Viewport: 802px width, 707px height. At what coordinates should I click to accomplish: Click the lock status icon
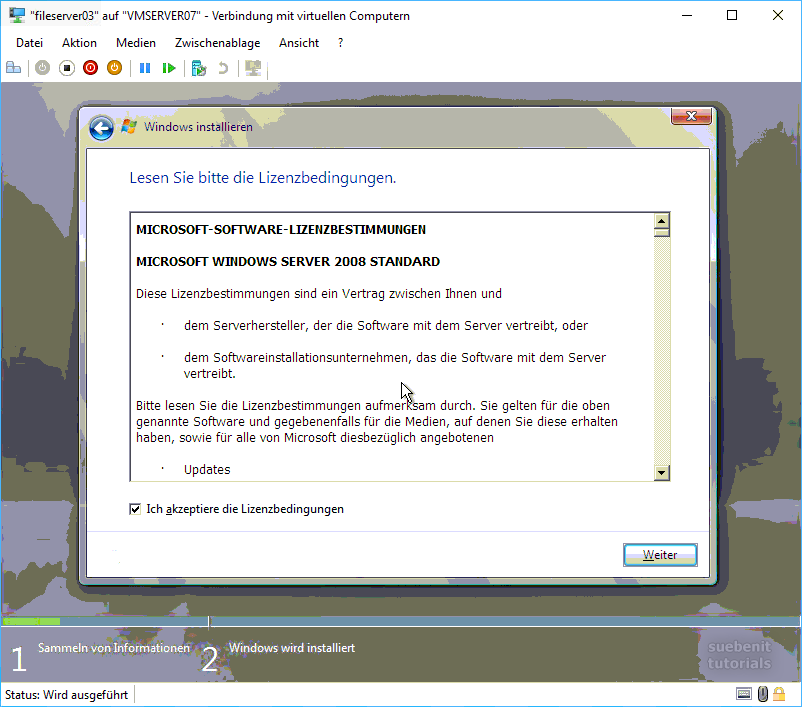tap(779, 694)
